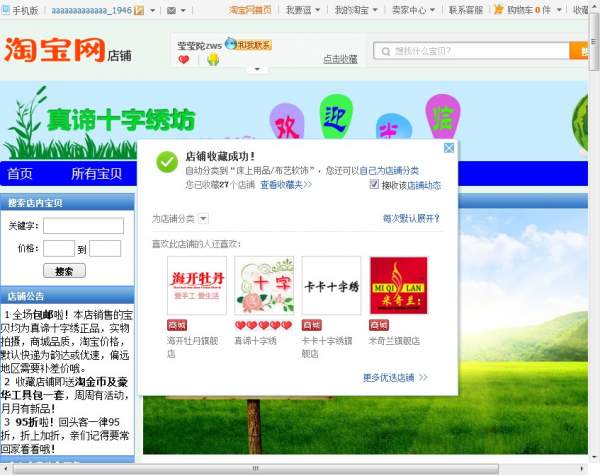Click the 真谛十字绣坊 banner title
Viewport: 600px width, 475px height.
click(121, 120)
